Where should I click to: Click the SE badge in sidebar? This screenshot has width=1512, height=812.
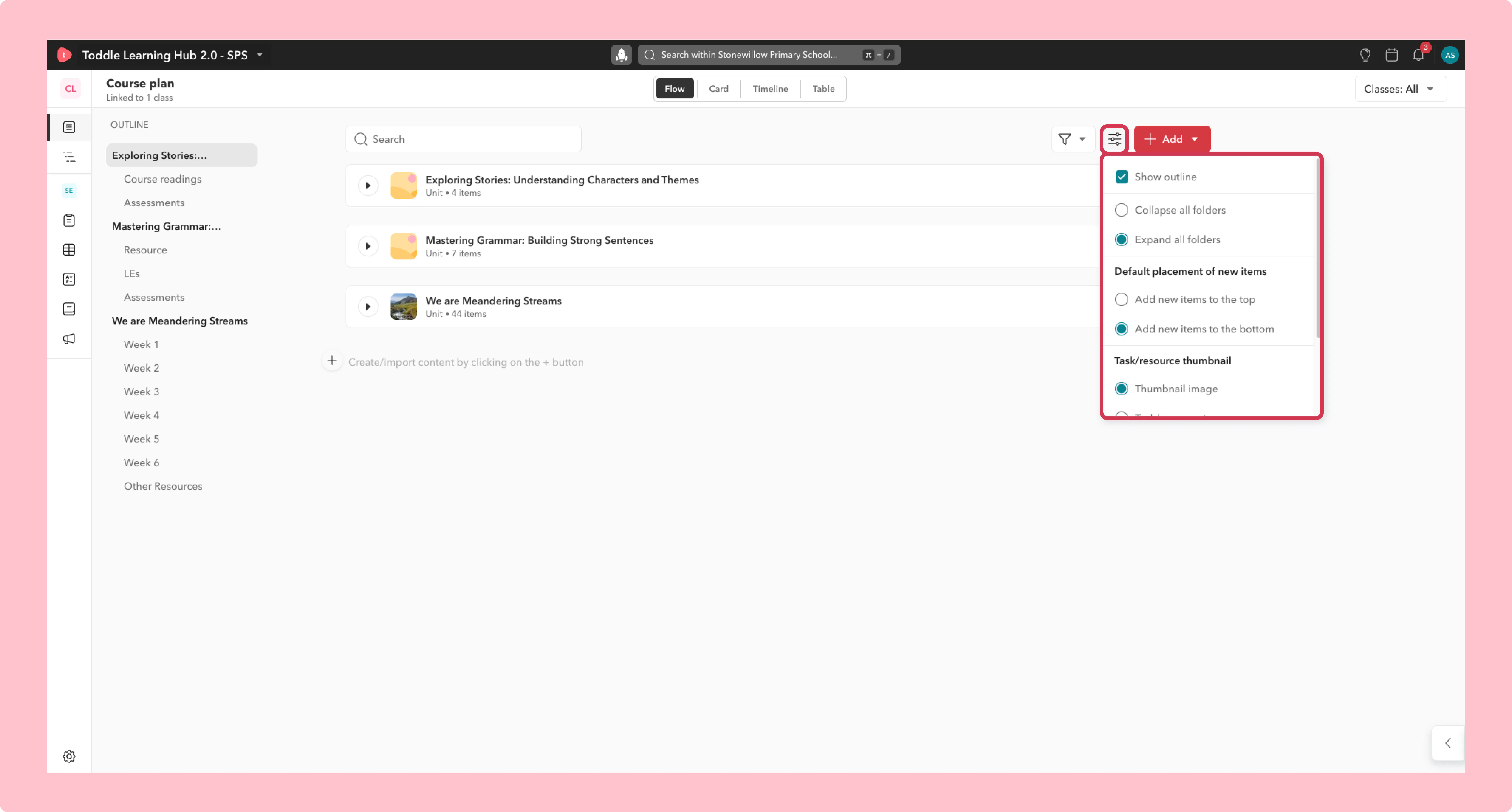click(x=69, y=191)
